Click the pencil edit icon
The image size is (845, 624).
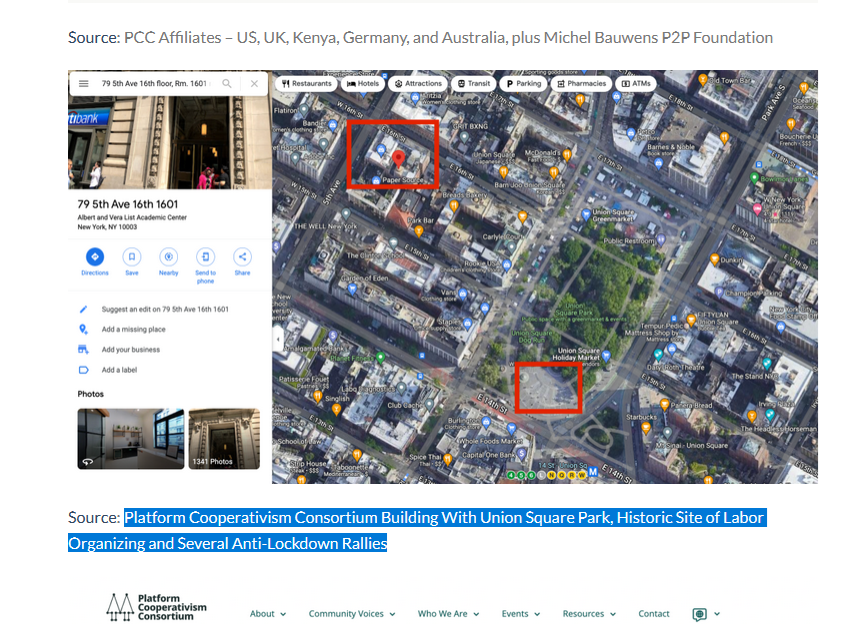click(x=83, y=309)
